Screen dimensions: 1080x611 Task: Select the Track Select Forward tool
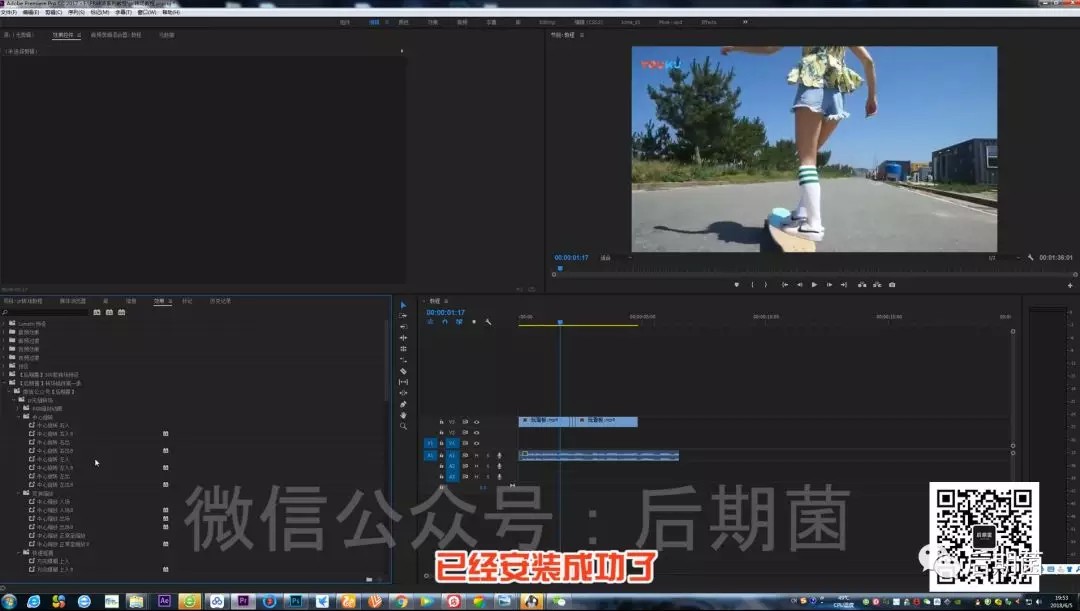point(403,316)
